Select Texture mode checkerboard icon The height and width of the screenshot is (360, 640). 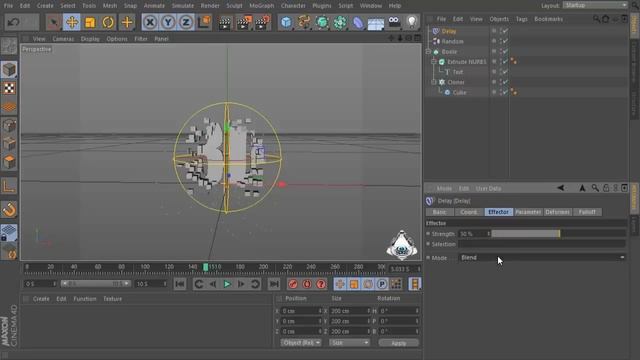[9, 88]
